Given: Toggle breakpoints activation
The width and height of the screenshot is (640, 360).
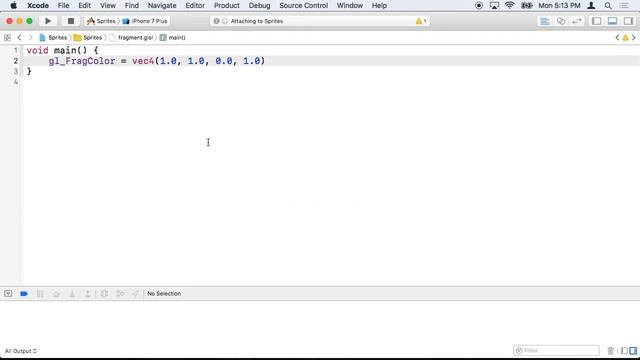Looking at the screenshot, I should (24, 293).
